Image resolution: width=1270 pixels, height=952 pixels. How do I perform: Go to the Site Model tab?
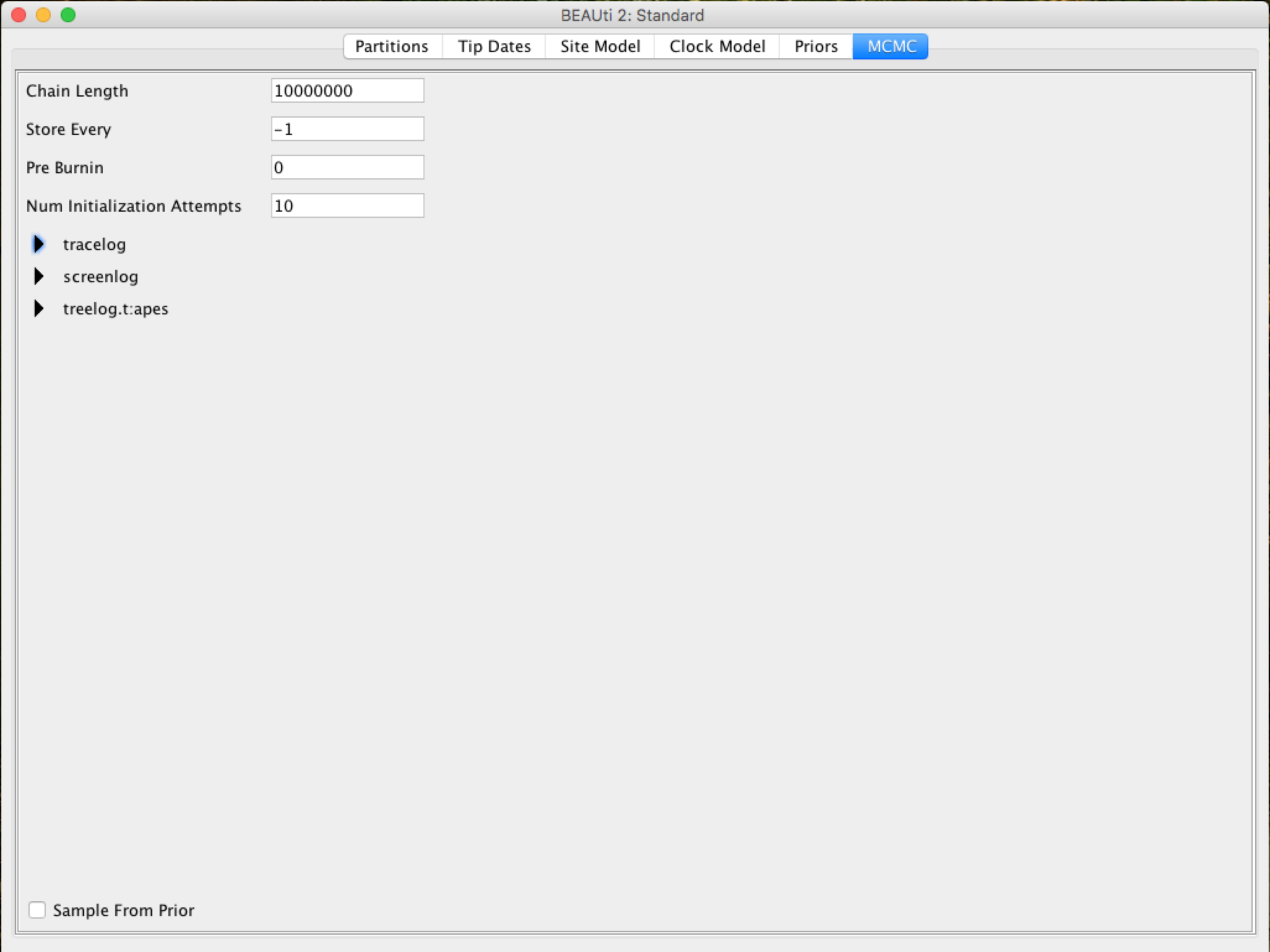(x=600, y=46)
